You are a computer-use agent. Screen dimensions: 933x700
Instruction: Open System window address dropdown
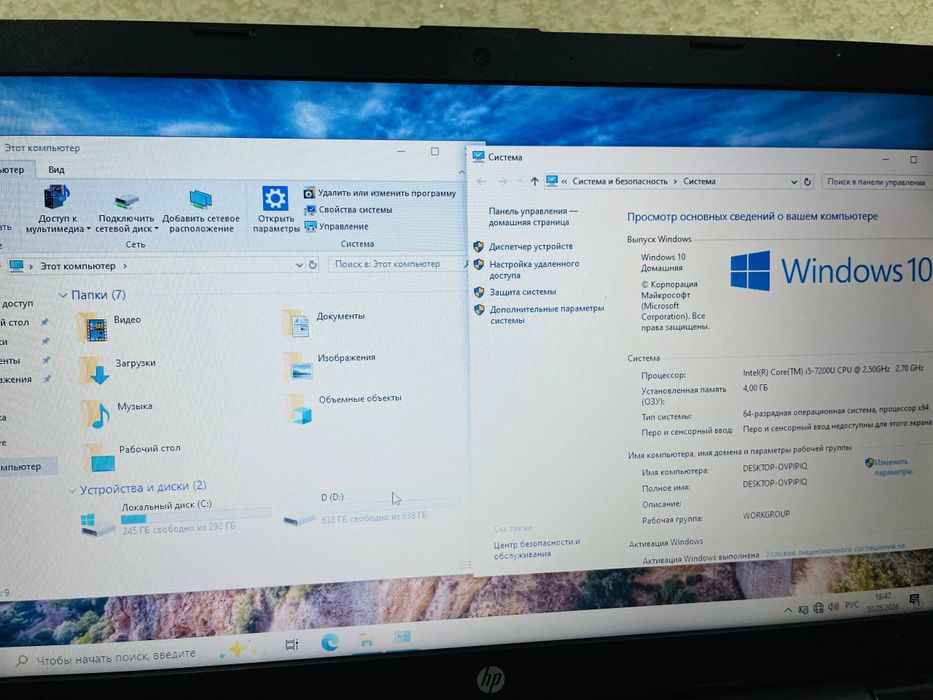point(794,182)
